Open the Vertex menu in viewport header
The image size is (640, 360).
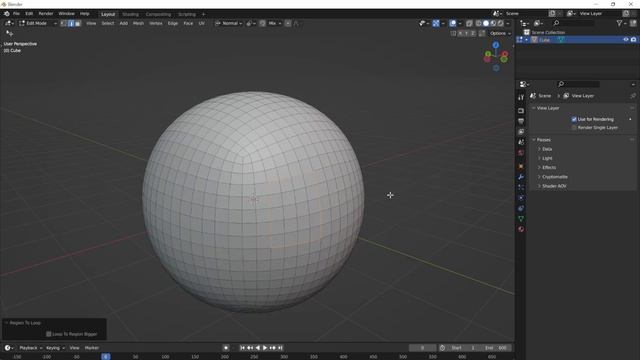point(156,23)
